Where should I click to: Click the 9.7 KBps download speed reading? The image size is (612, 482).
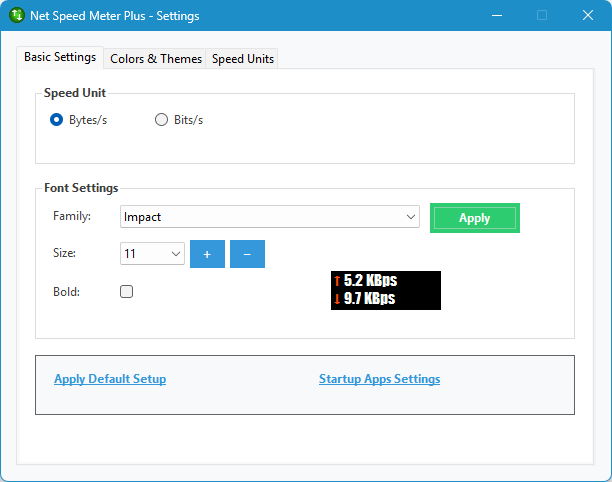[x=369, y=298]
